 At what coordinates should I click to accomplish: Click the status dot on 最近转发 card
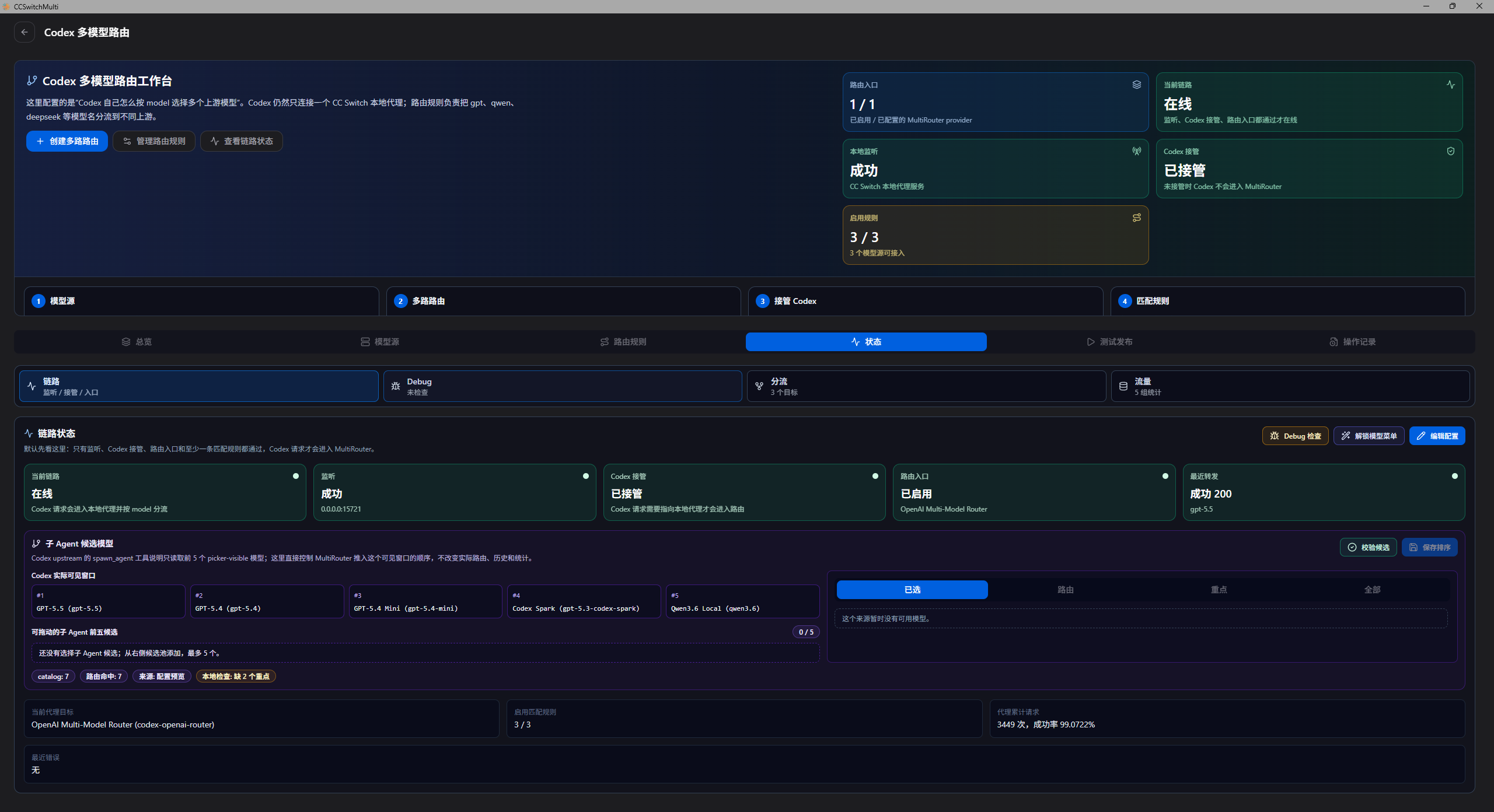click(x=1455, y=476)
